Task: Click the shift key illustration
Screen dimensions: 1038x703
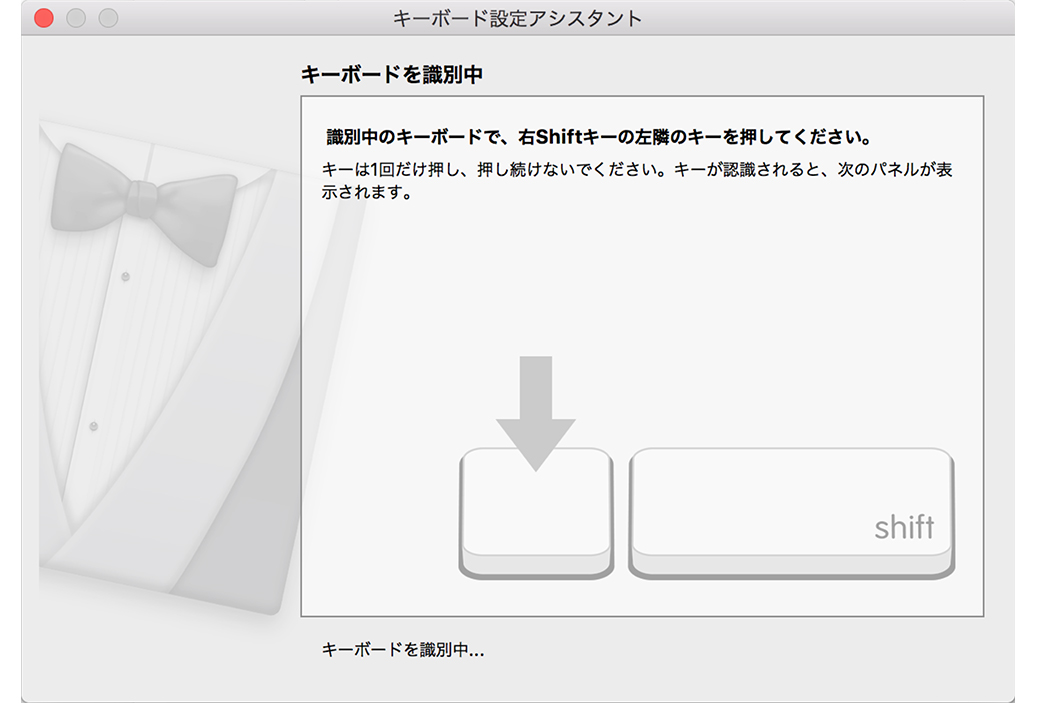Action: pos(792,513)
